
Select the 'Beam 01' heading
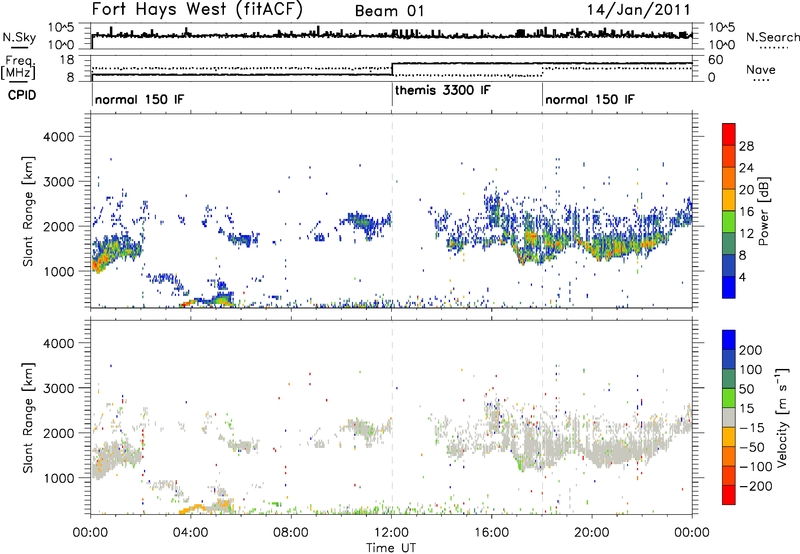coord(389,11)
